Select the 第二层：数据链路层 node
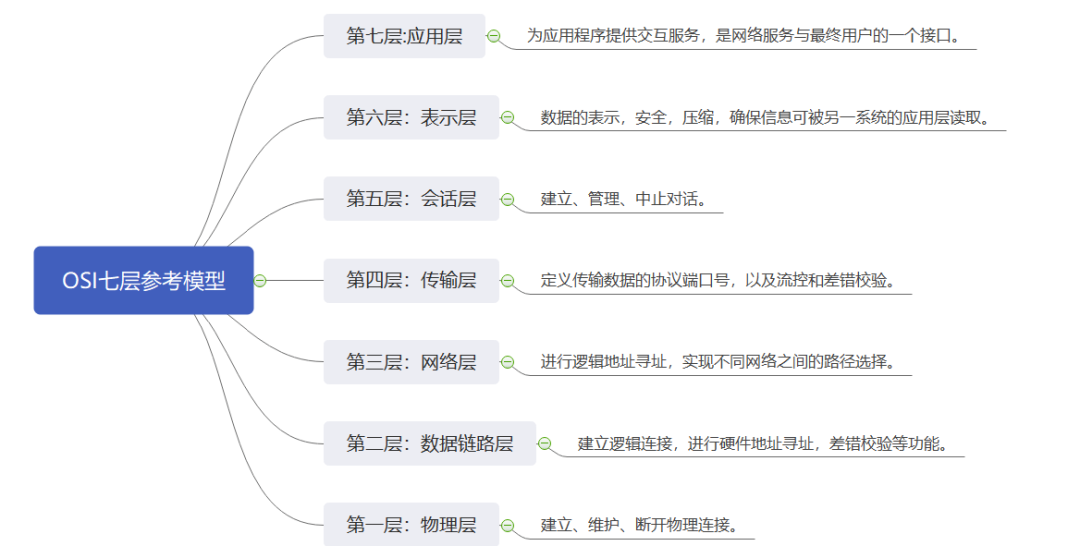 [x=430, y=443]
